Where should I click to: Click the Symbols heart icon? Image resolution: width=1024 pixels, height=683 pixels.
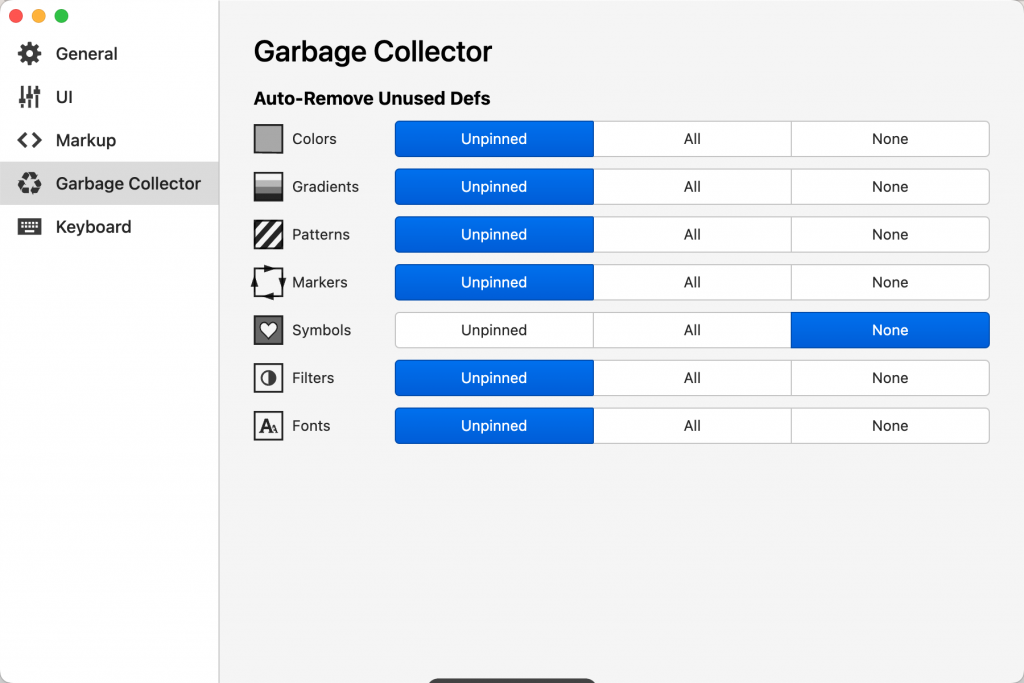[x=268, y=331]
